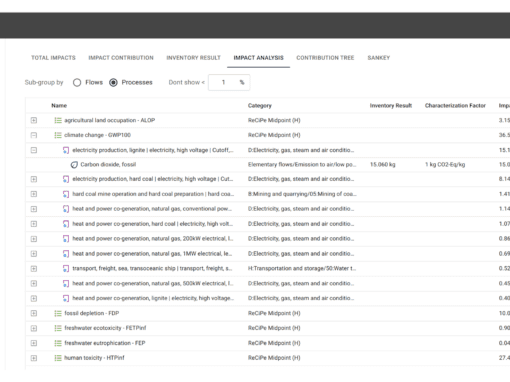The image size is (510, 382).
Task: Click the 1 kg CO2-Eq/kg factor value
Action: tap(445, 164)
